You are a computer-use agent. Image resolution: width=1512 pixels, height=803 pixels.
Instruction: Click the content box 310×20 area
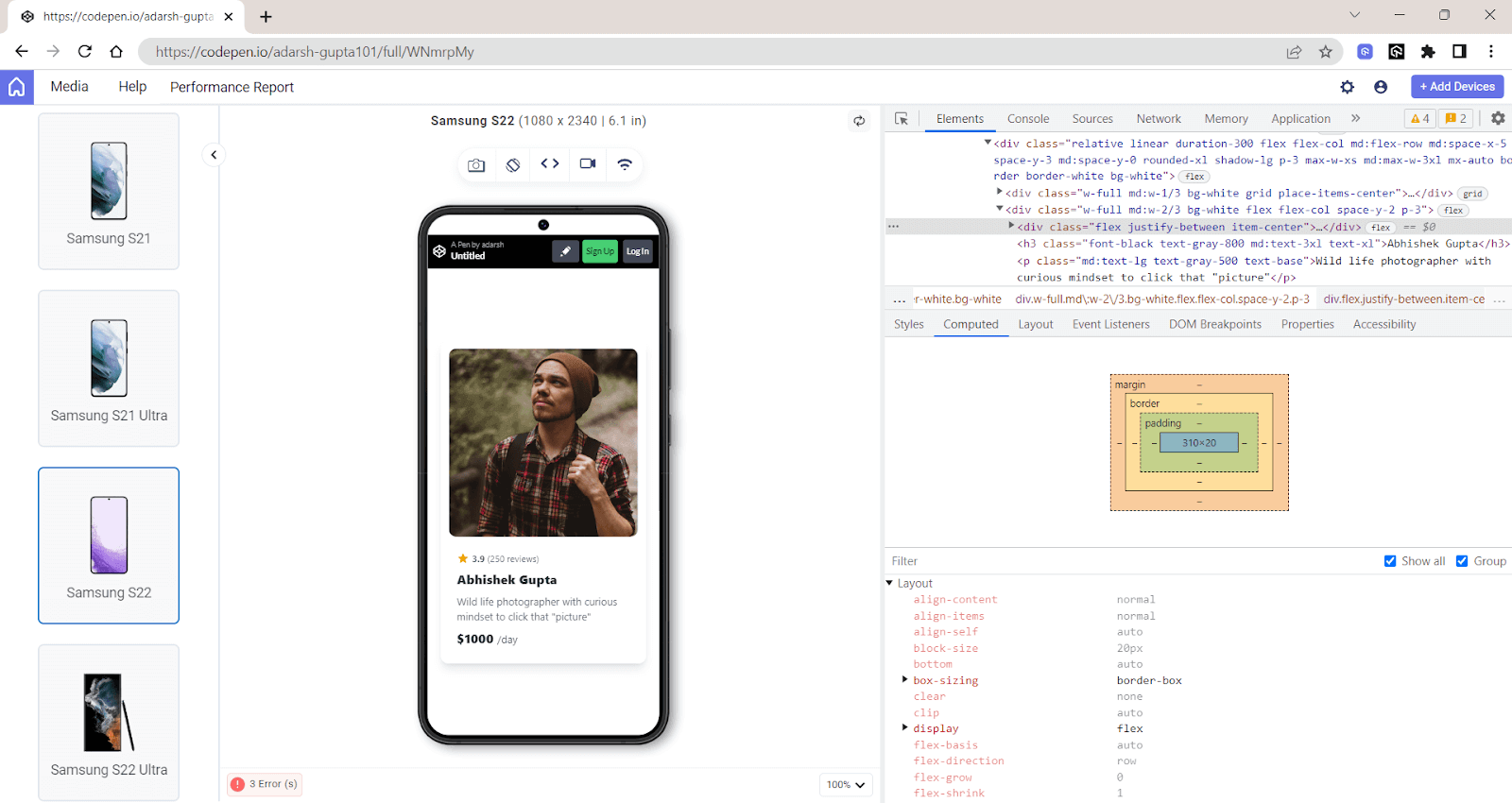click(1199, 443)
